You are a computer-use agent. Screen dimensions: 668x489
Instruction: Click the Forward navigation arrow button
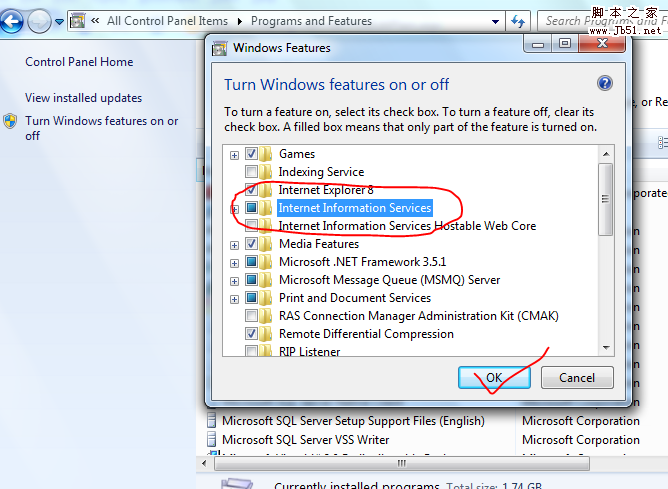click(39, 21)
